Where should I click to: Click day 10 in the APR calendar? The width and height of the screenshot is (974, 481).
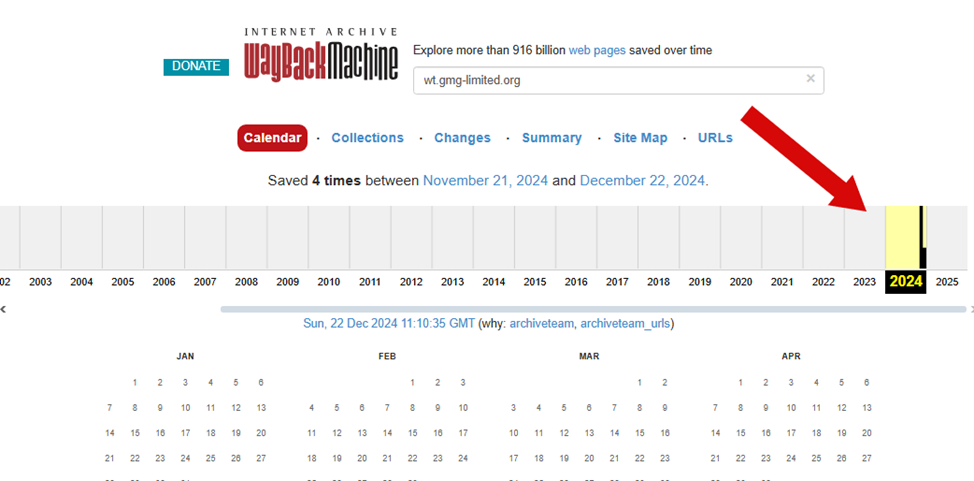pyautogui.click(x=791, y=408)
